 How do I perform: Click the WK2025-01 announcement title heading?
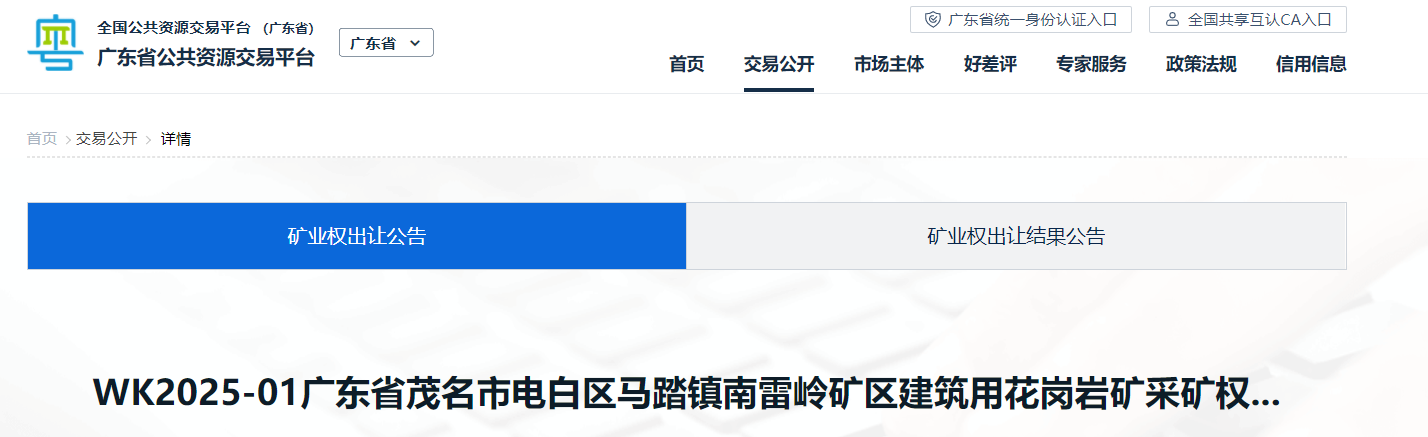[x=686, y=393]
